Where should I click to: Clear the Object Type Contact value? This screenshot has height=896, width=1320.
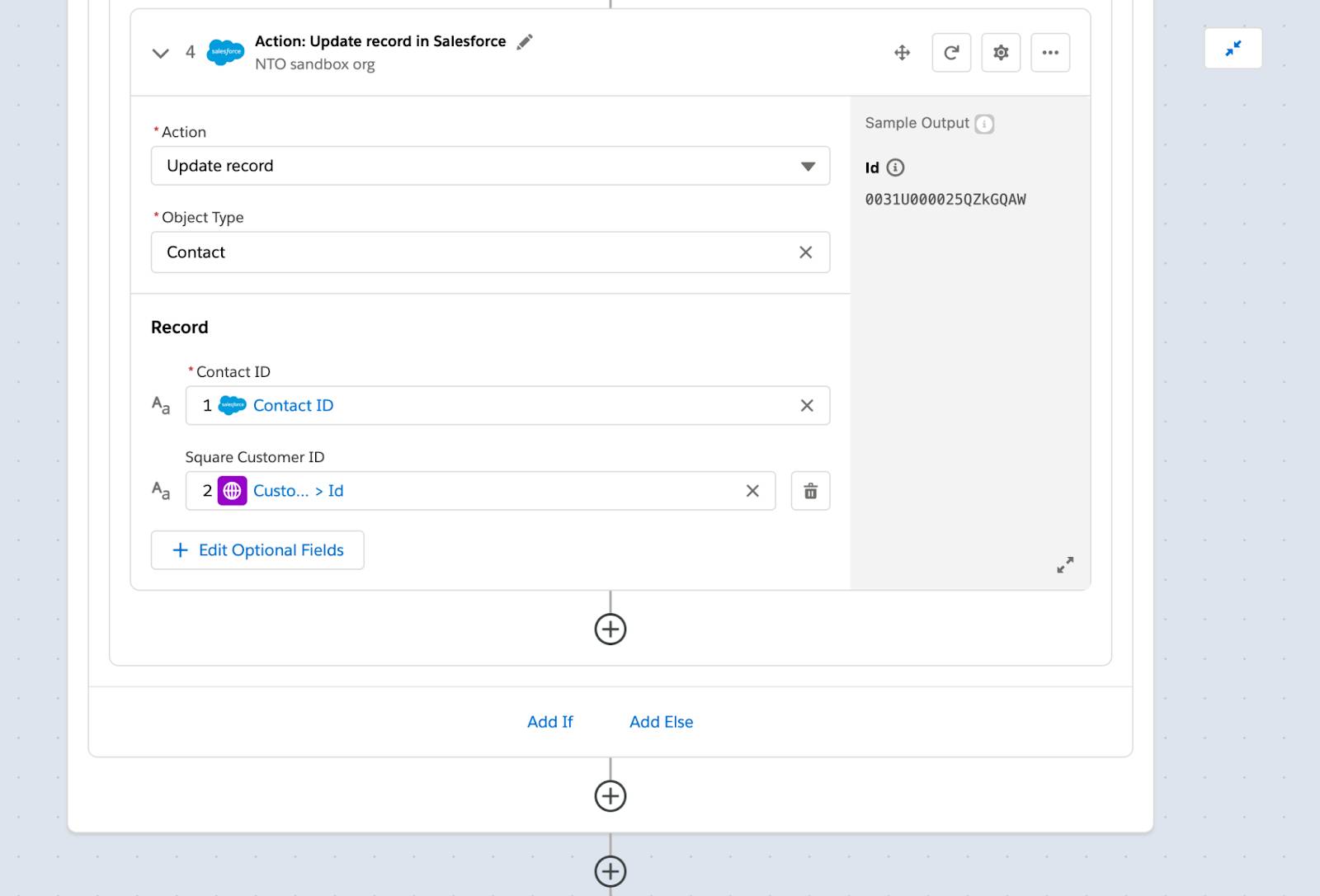click(x=805, y=252)
